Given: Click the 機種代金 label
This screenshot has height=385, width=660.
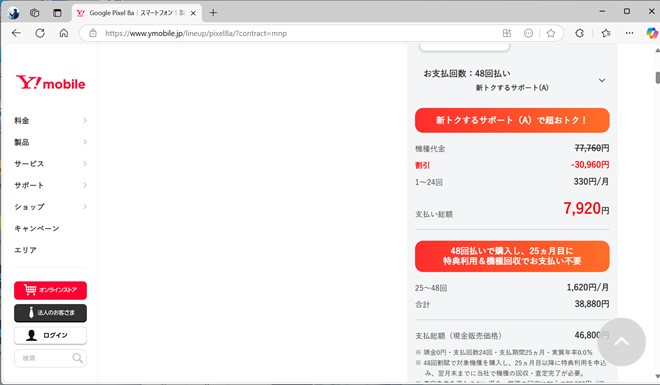Looking at the screenshot, I should click(x=430, y=149).
